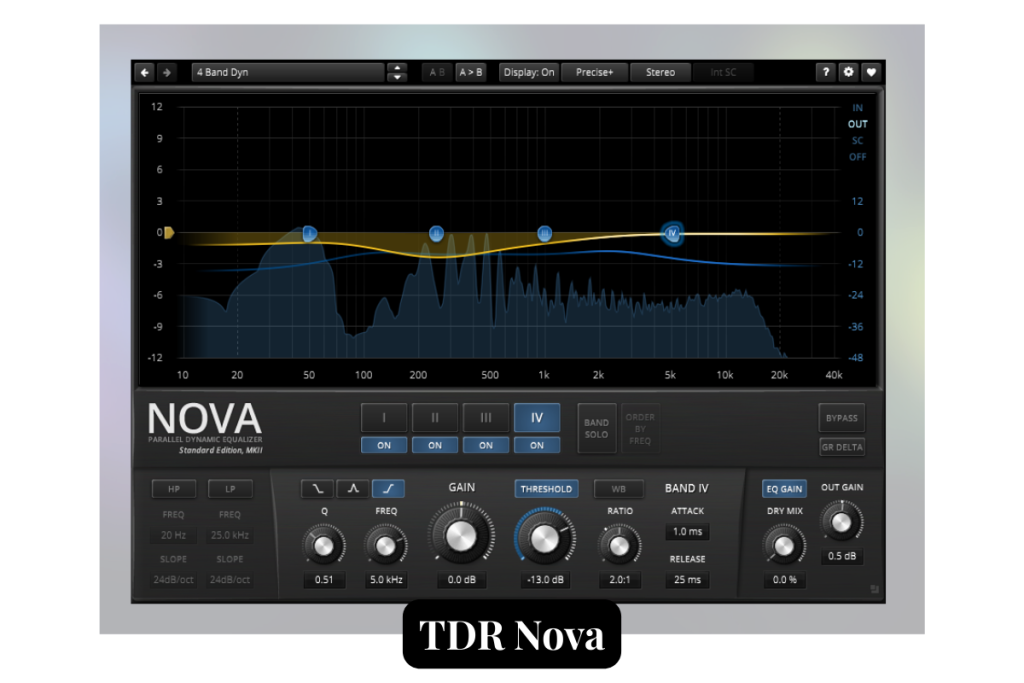Toggle the EQ GAIN button

(784, 488)
